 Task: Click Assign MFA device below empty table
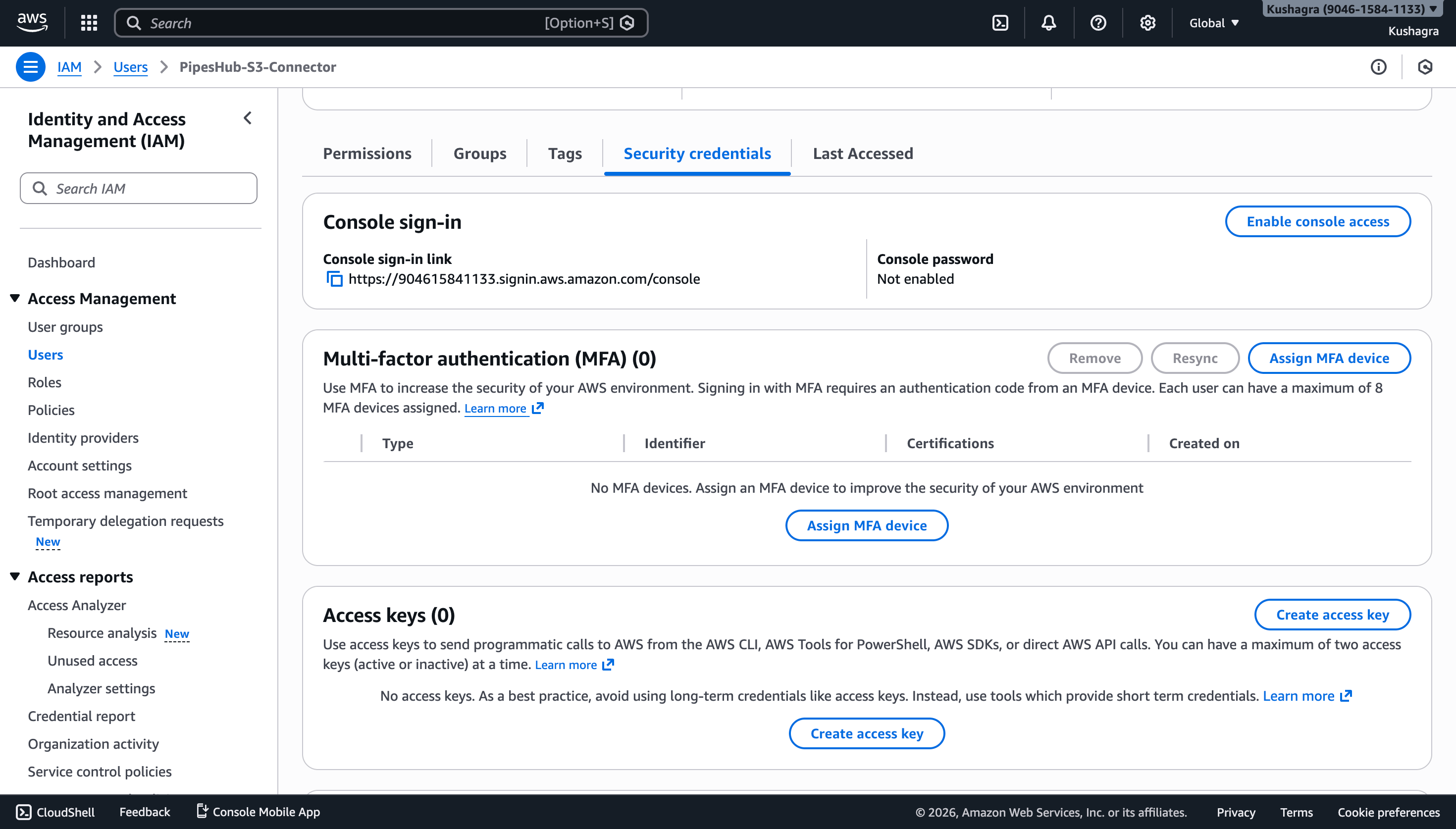tap(866, 525)
